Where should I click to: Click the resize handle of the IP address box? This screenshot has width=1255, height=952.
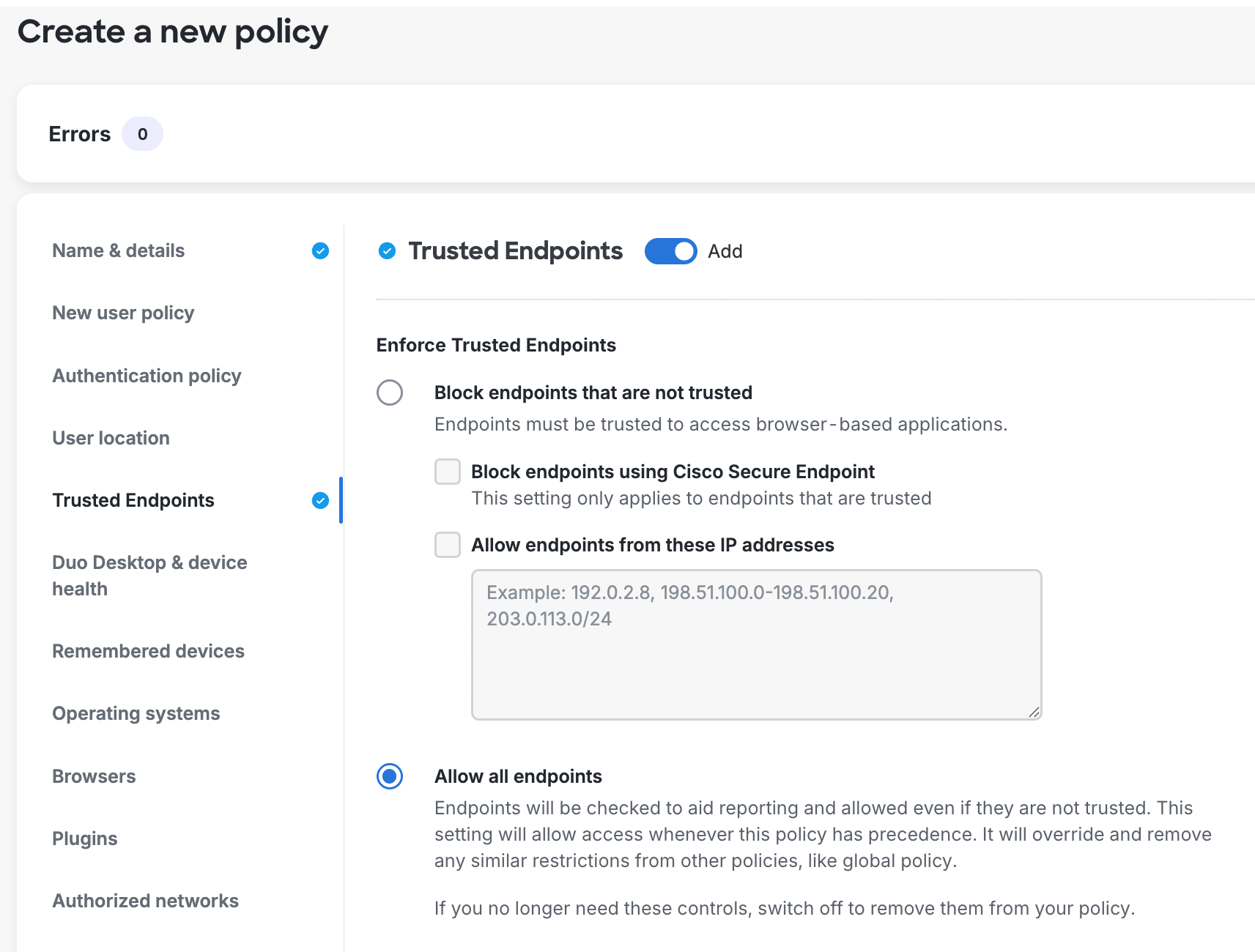point(1035,711)
